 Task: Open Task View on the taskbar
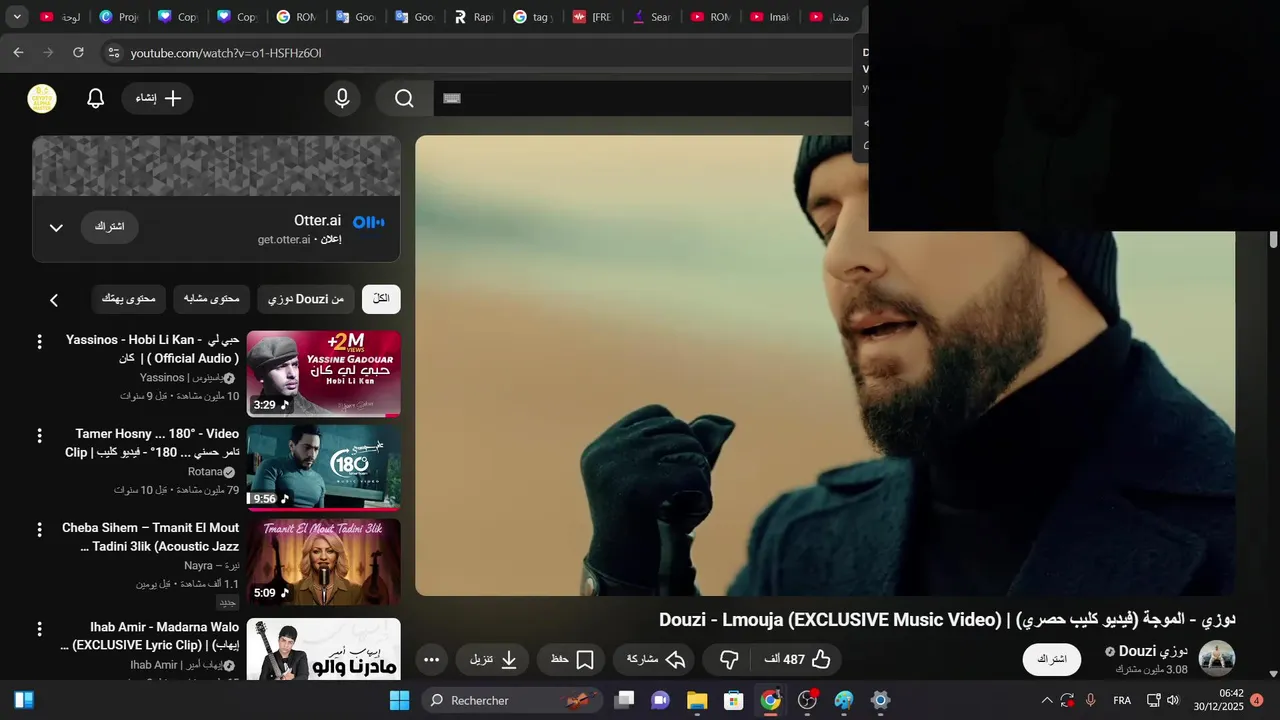(x=624, y=700)
